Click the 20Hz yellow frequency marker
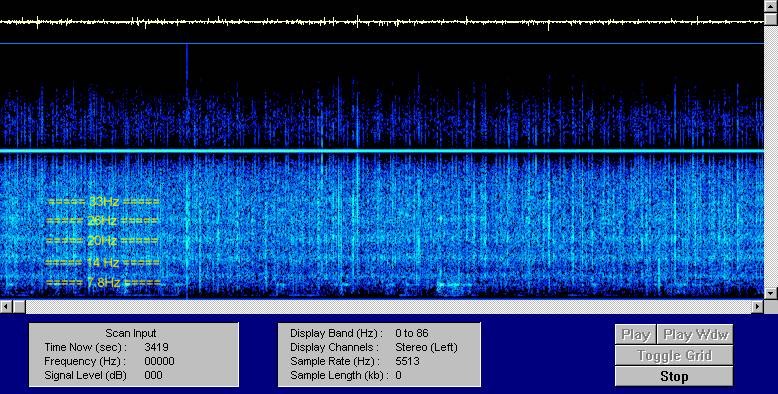778x394 pixels. point(102,241)
